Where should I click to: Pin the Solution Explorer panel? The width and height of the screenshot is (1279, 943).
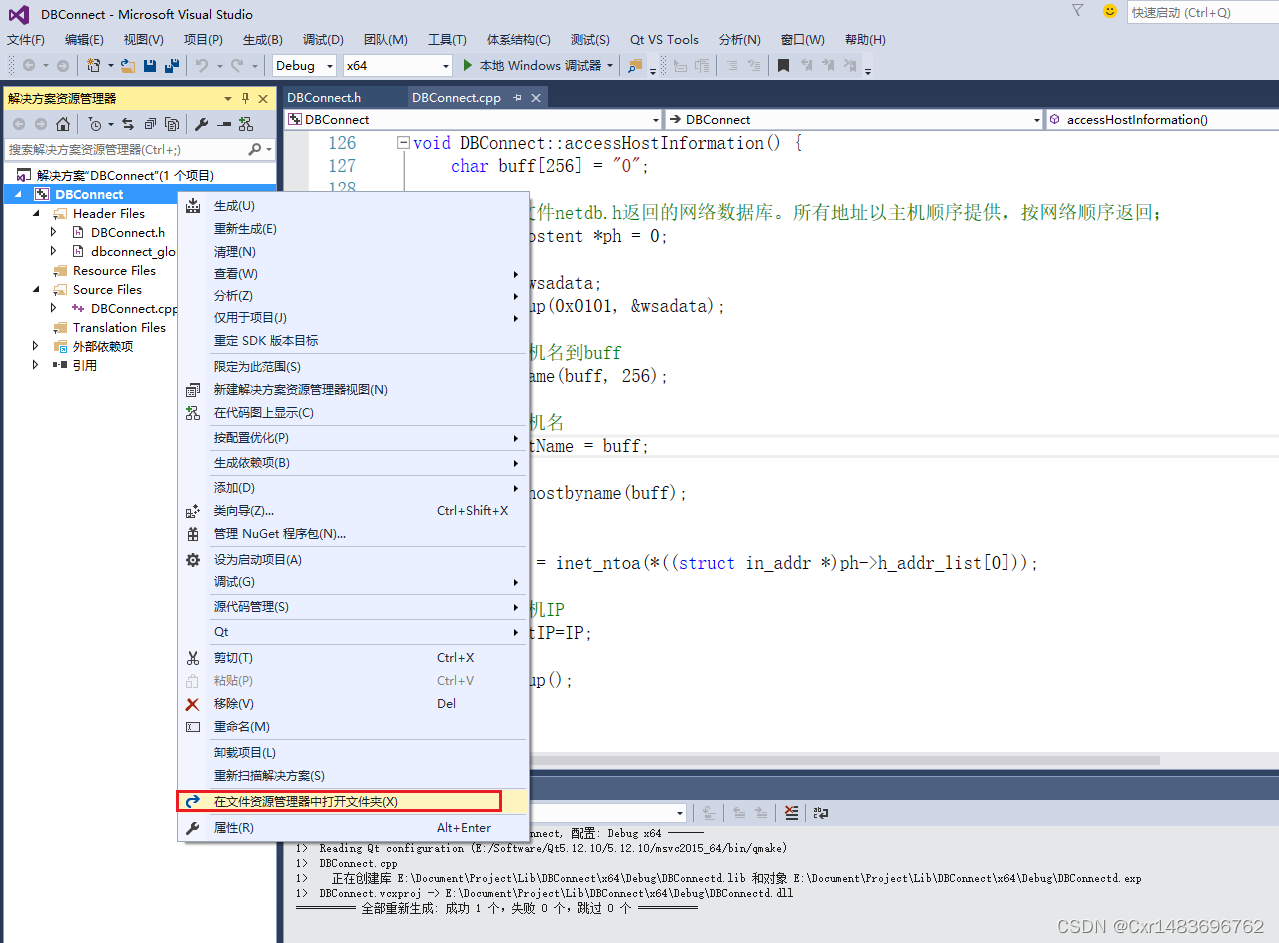[x=245, y=97]
